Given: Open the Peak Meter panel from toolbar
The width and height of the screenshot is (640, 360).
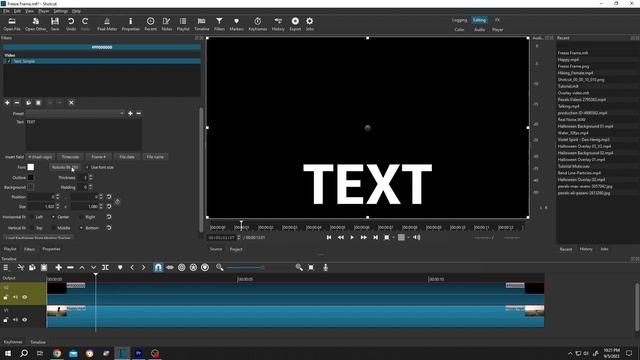Looking at the screenshot, I should point(107,24).
